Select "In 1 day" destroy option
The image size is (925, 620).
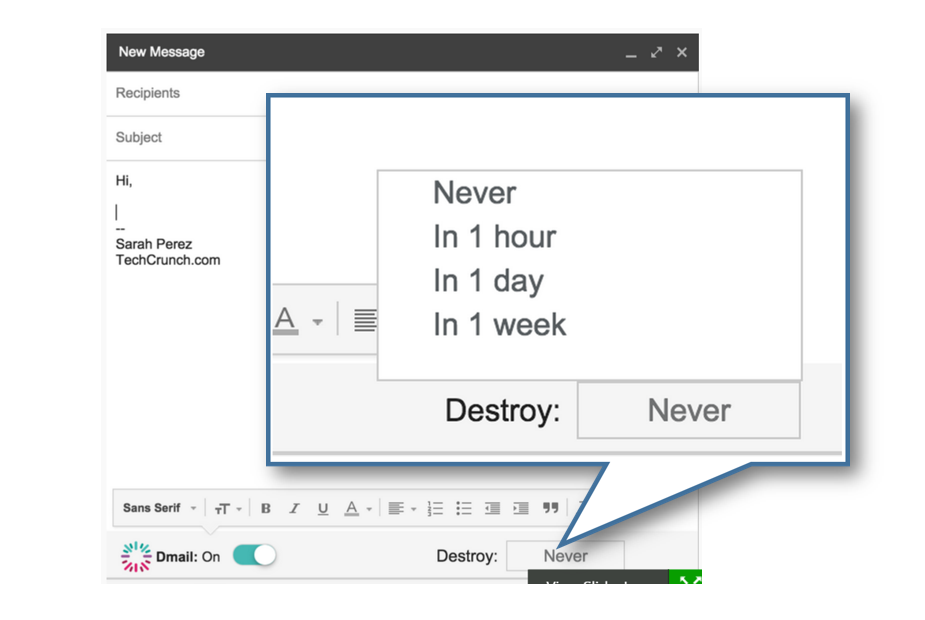click(487, 281)
